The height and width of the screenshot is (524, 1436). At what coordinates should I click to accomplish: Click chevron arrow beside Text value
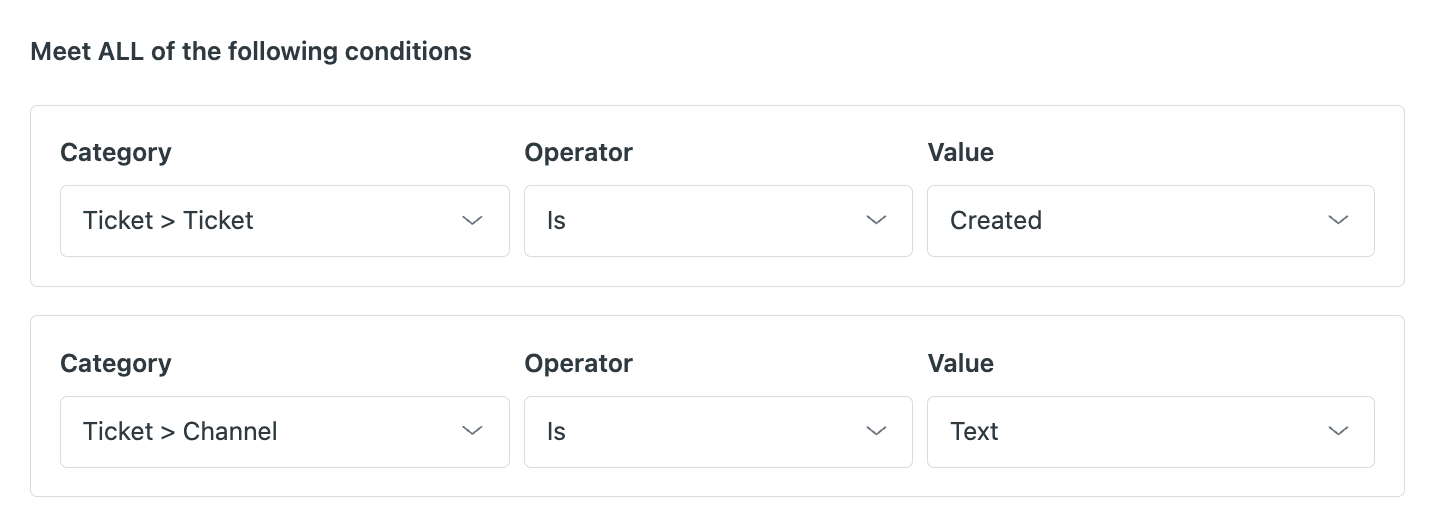coord(1338,432)
